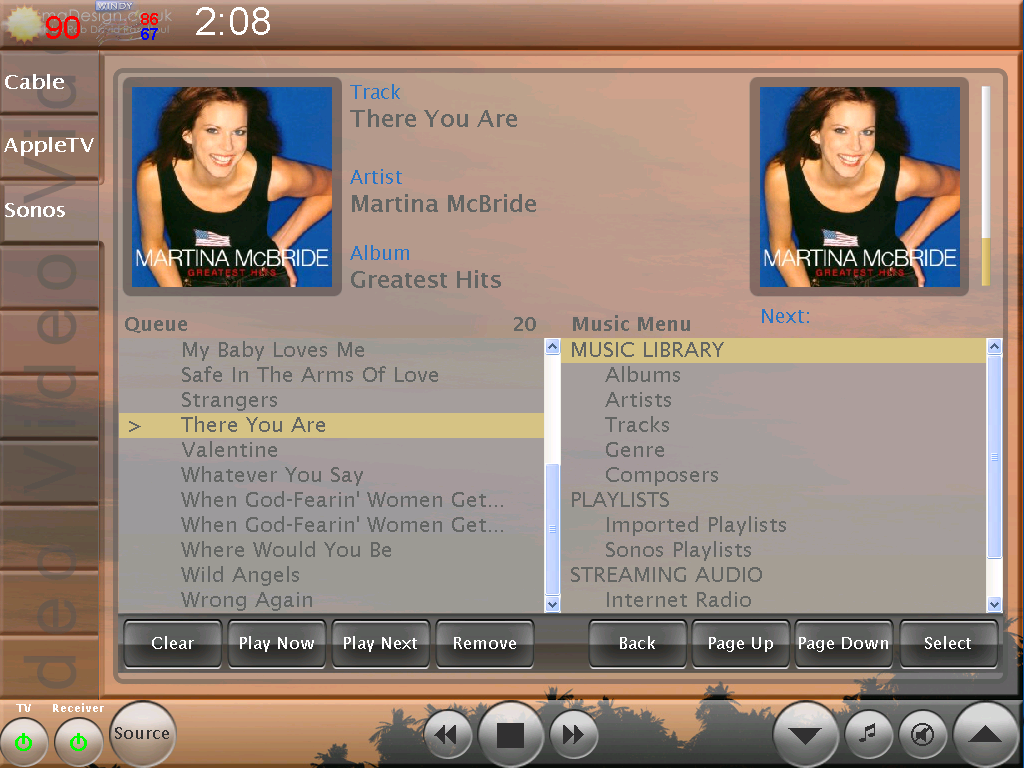Image resolution: width=1024 pixels, height=768 pixels.
Task: Click the sun weather icon
Action: [24, 24]
